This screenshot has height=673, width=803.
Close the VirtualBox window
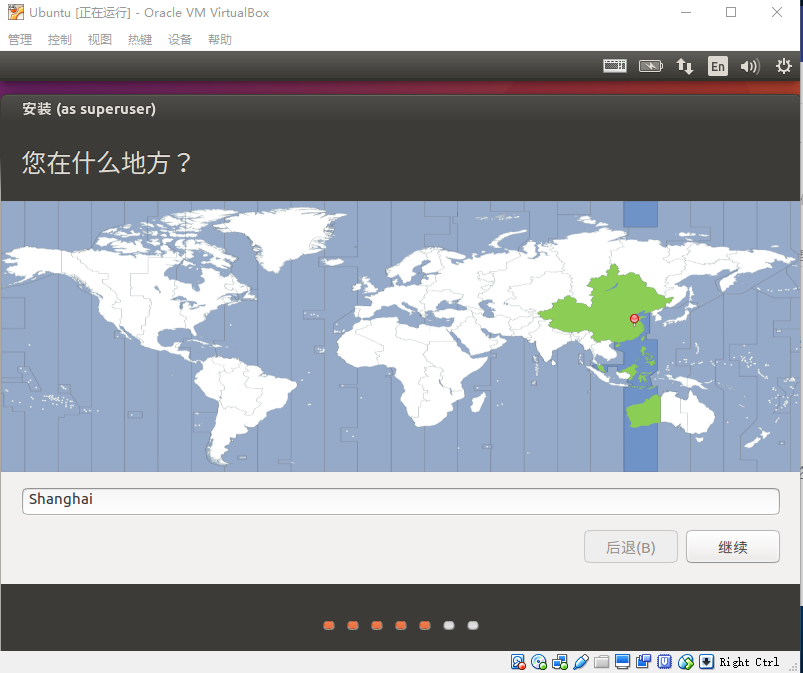coord(776,12)
